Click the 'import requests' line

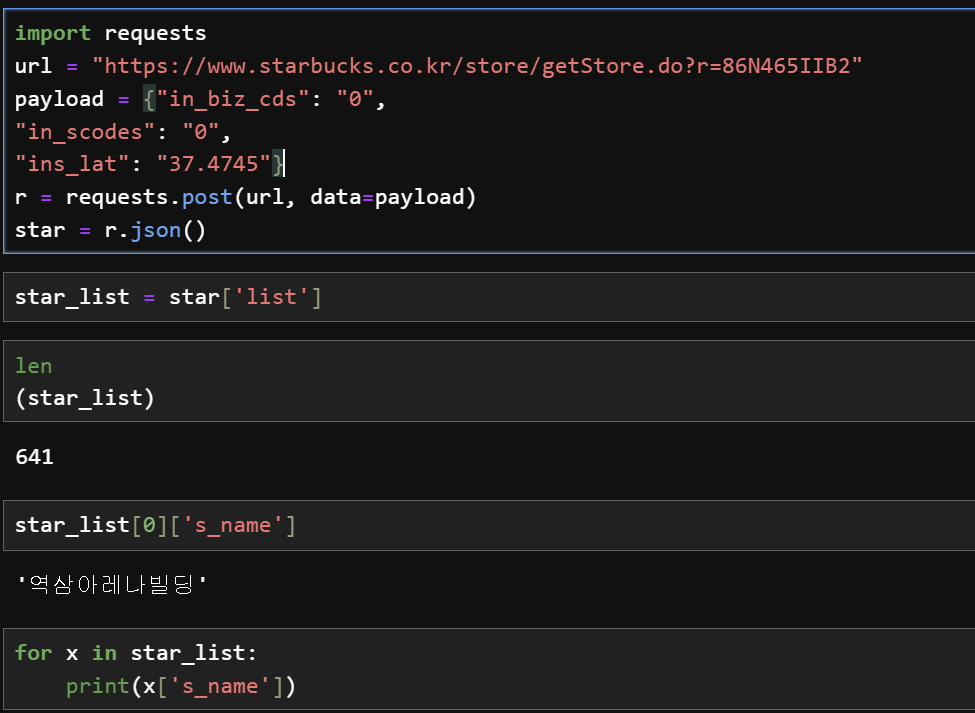[x=110, y=33]
